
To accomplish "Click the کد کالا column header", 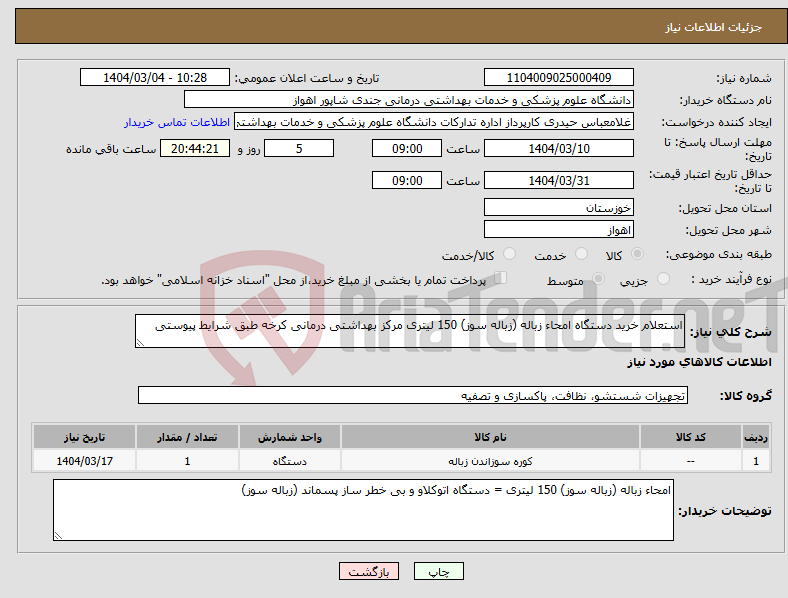I will pos(691,437).
